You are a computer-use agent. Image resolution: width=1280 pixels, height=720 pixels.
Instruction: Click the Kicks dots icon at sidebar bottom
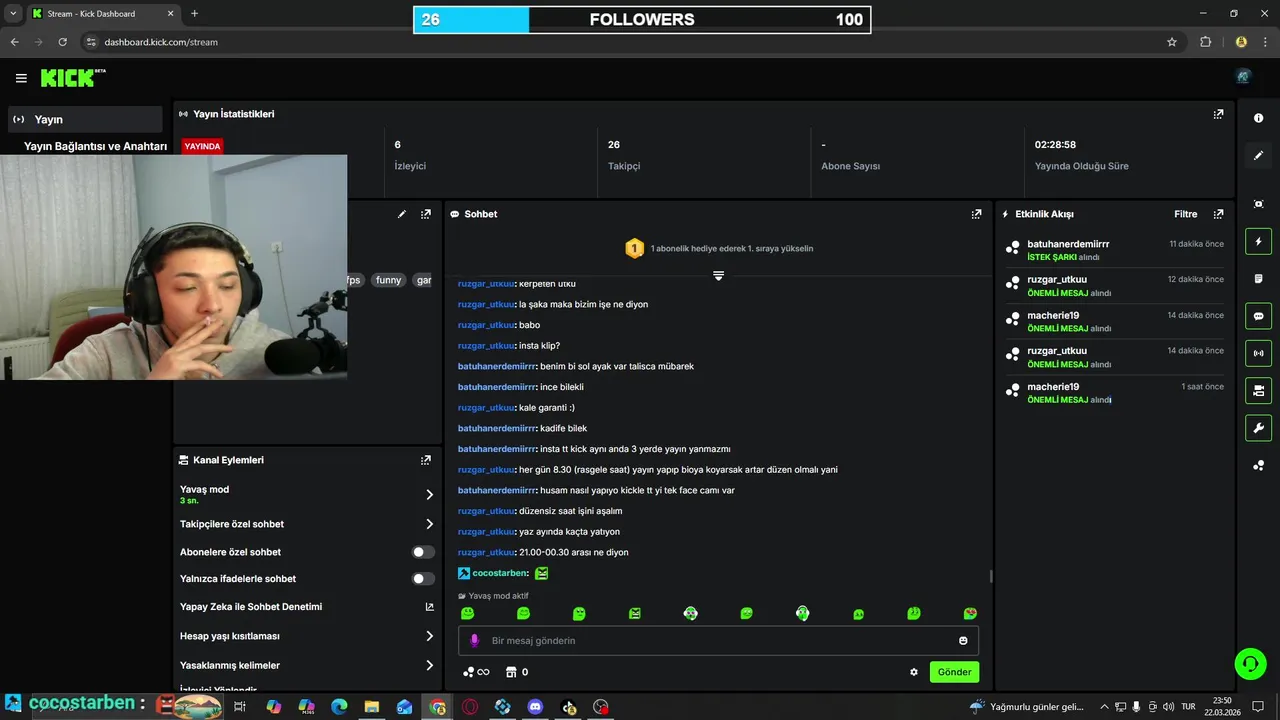tap(1258, 466)
